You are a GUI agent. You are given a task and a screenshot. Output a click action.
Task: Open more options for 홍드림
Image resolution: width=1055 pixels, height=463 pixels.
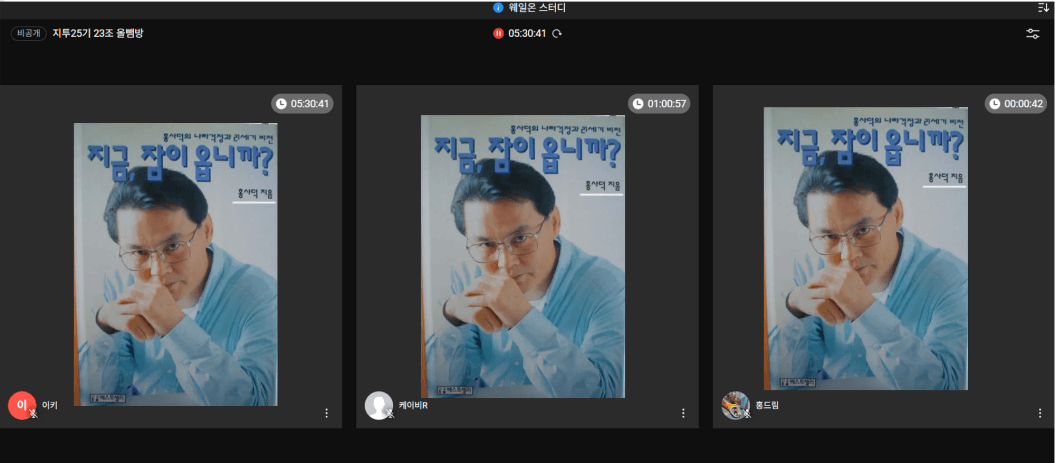pos(1040,413)
